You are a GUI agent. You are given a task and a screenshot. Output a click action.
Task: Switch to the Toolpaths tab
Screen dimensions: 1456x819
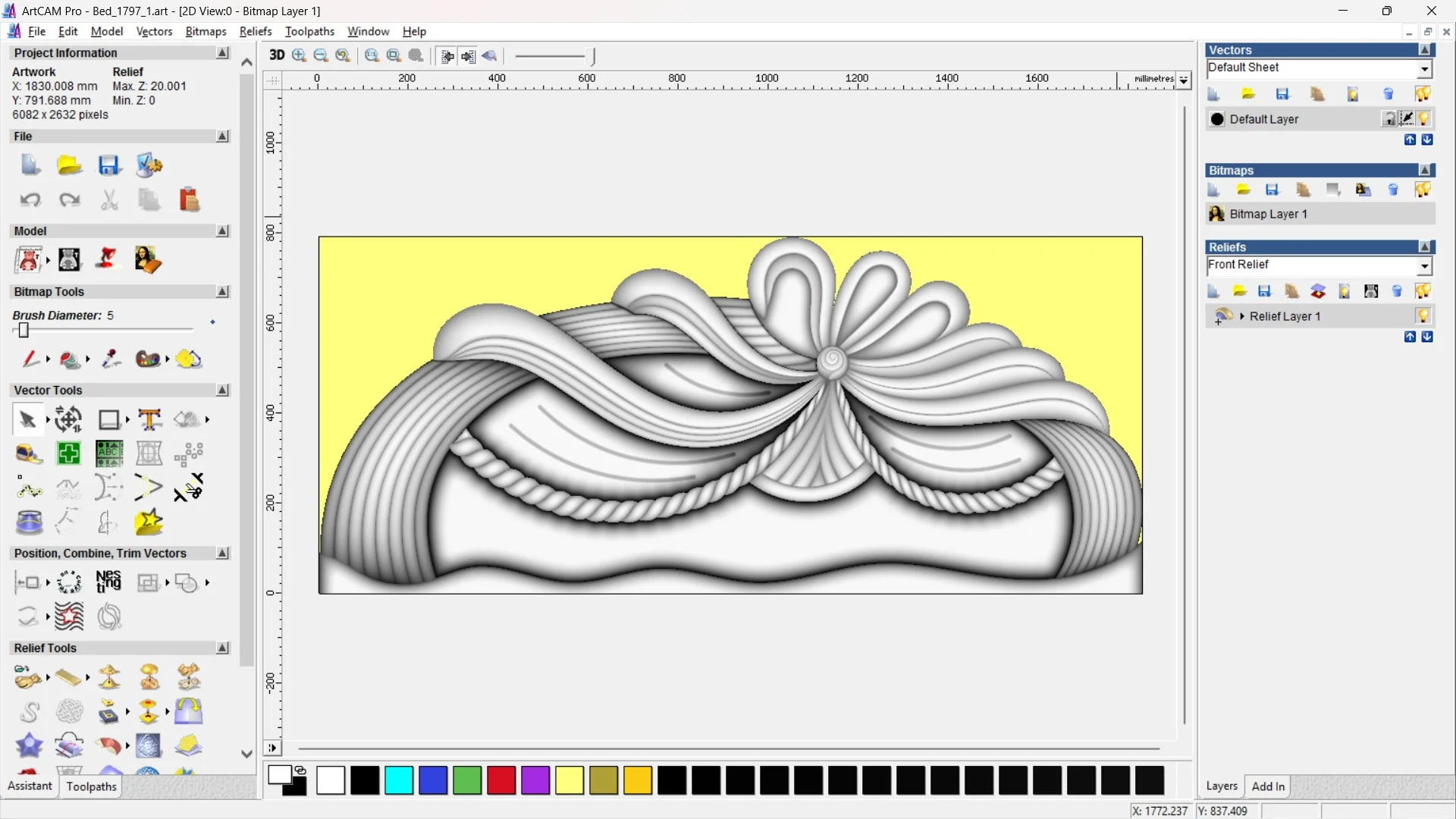coord(91,786)
